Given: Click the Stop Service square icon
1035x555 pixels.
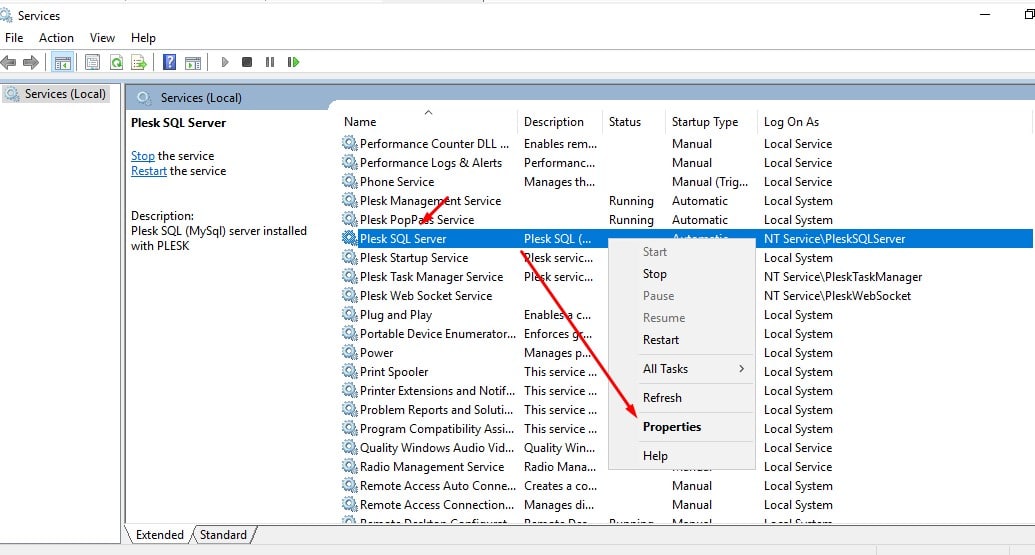Looking at the screenshot, I should click(x=247, y=62).
